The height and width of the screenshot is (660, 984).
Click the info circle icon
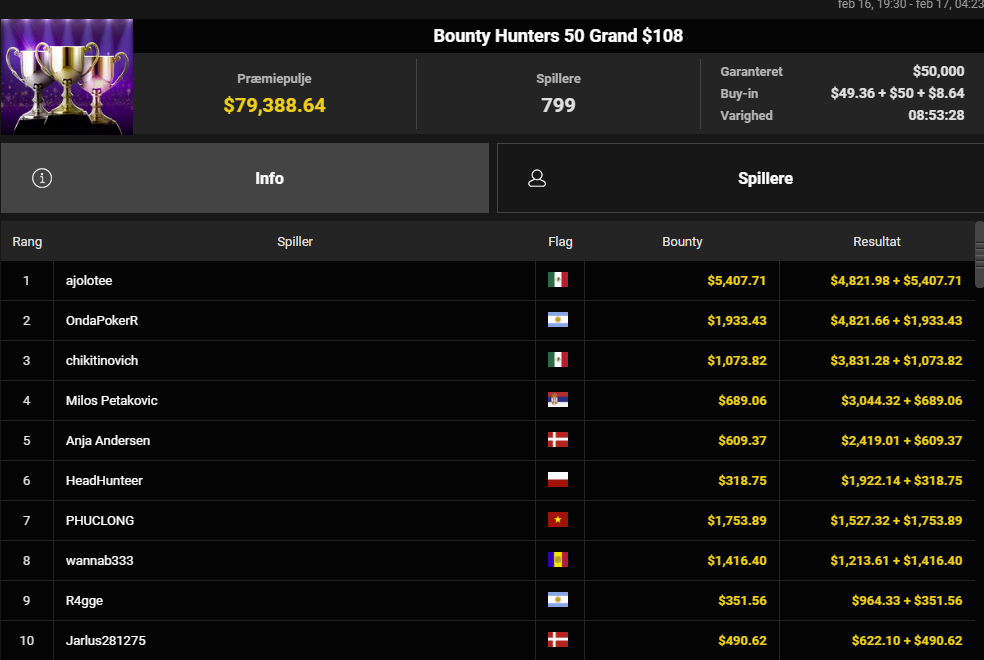tap(42, 178)
